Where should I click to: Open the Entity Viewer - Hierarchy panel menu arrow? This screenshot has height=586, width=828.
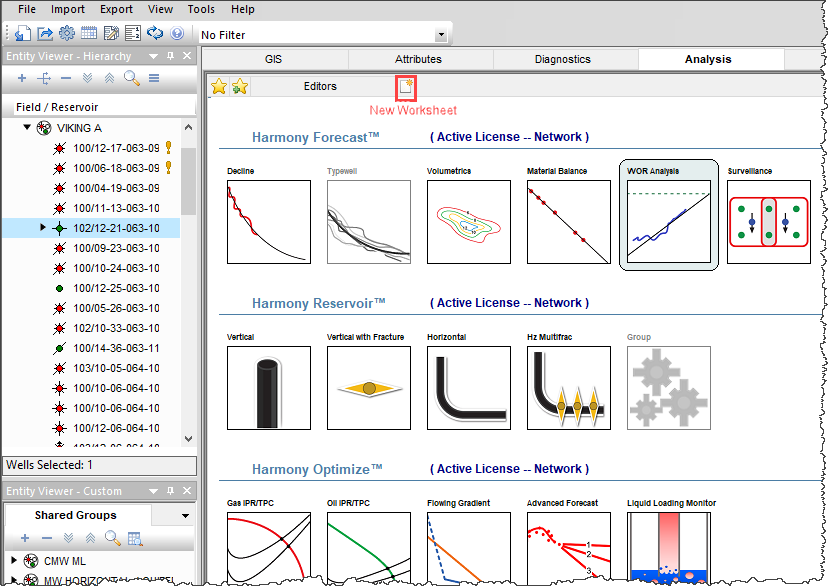pos(153,56)
